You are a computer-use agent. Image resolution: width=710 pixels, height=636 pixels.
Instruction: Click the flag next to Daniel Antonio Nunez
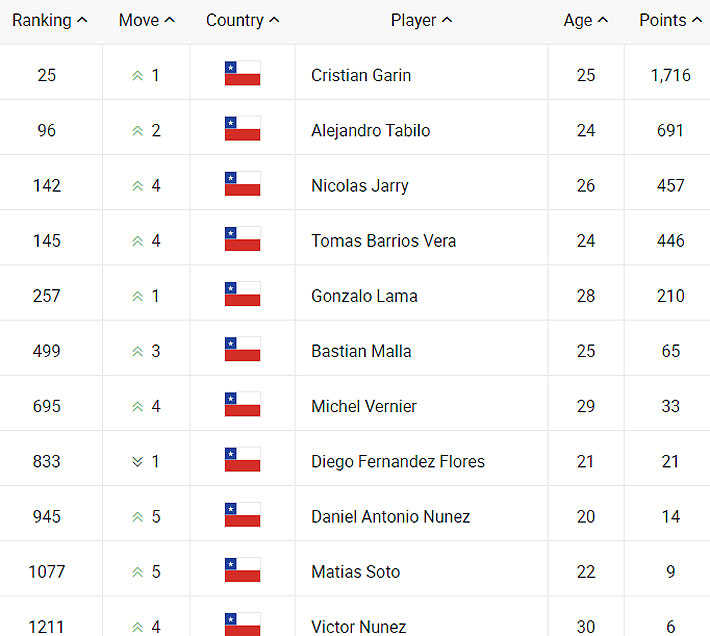242,516
